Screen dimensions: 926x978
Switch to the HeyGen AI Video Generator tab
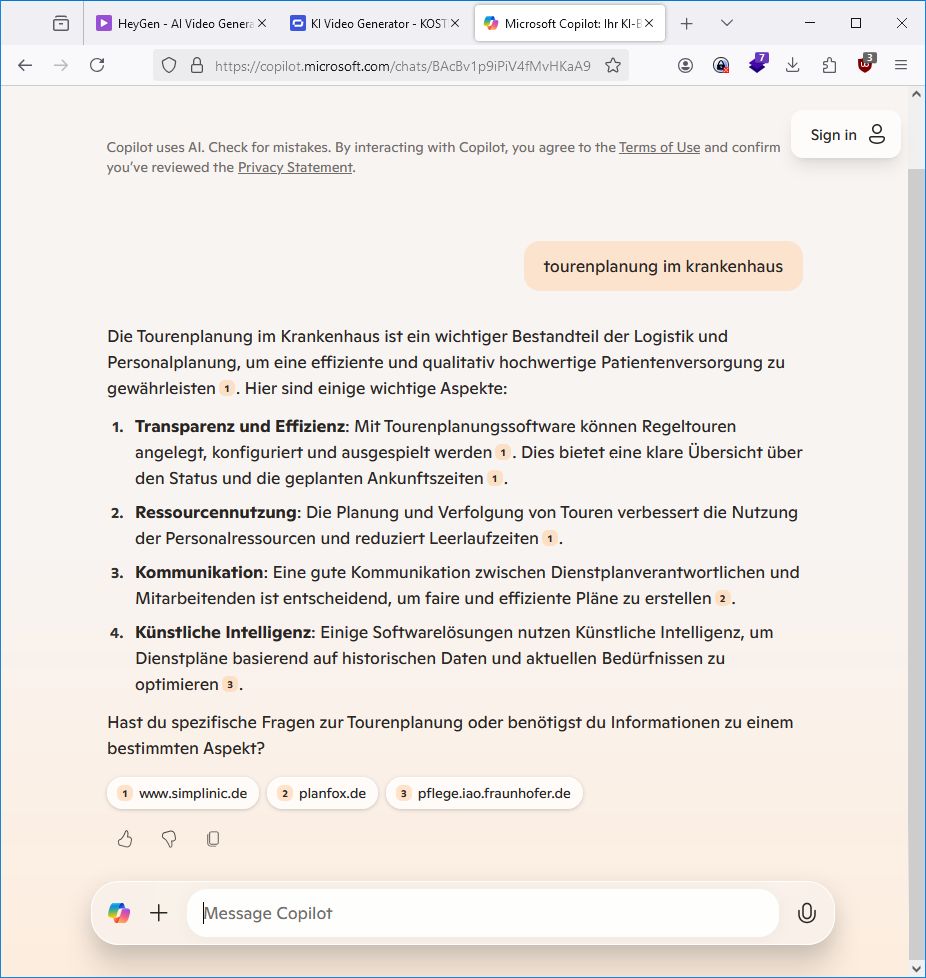pyautogui.click(x=181, y=24)
